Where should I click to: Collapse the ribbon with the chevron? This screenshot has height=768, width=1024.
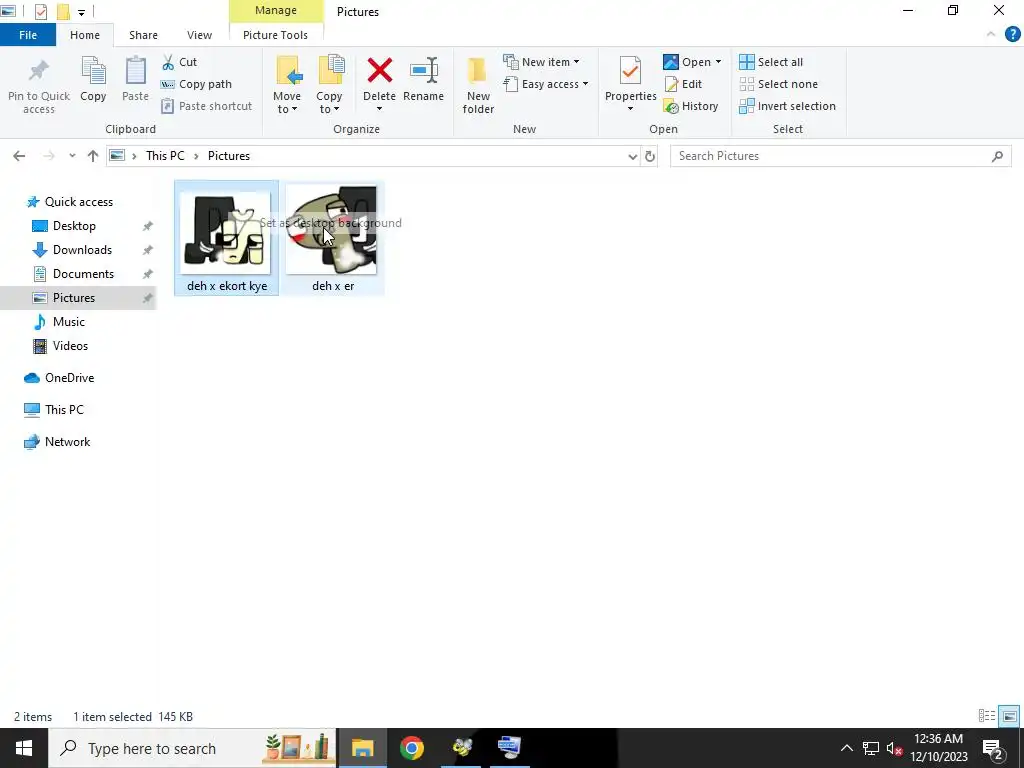click(991, 35)
